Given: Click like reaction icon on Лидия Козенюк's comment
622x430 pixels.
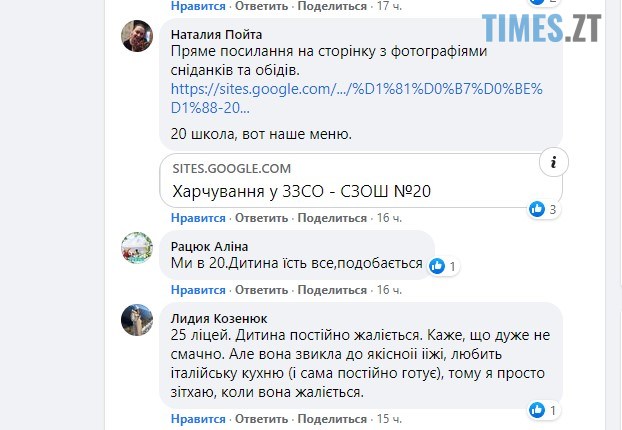Looking at the screenshot, I should pos(538,410).
